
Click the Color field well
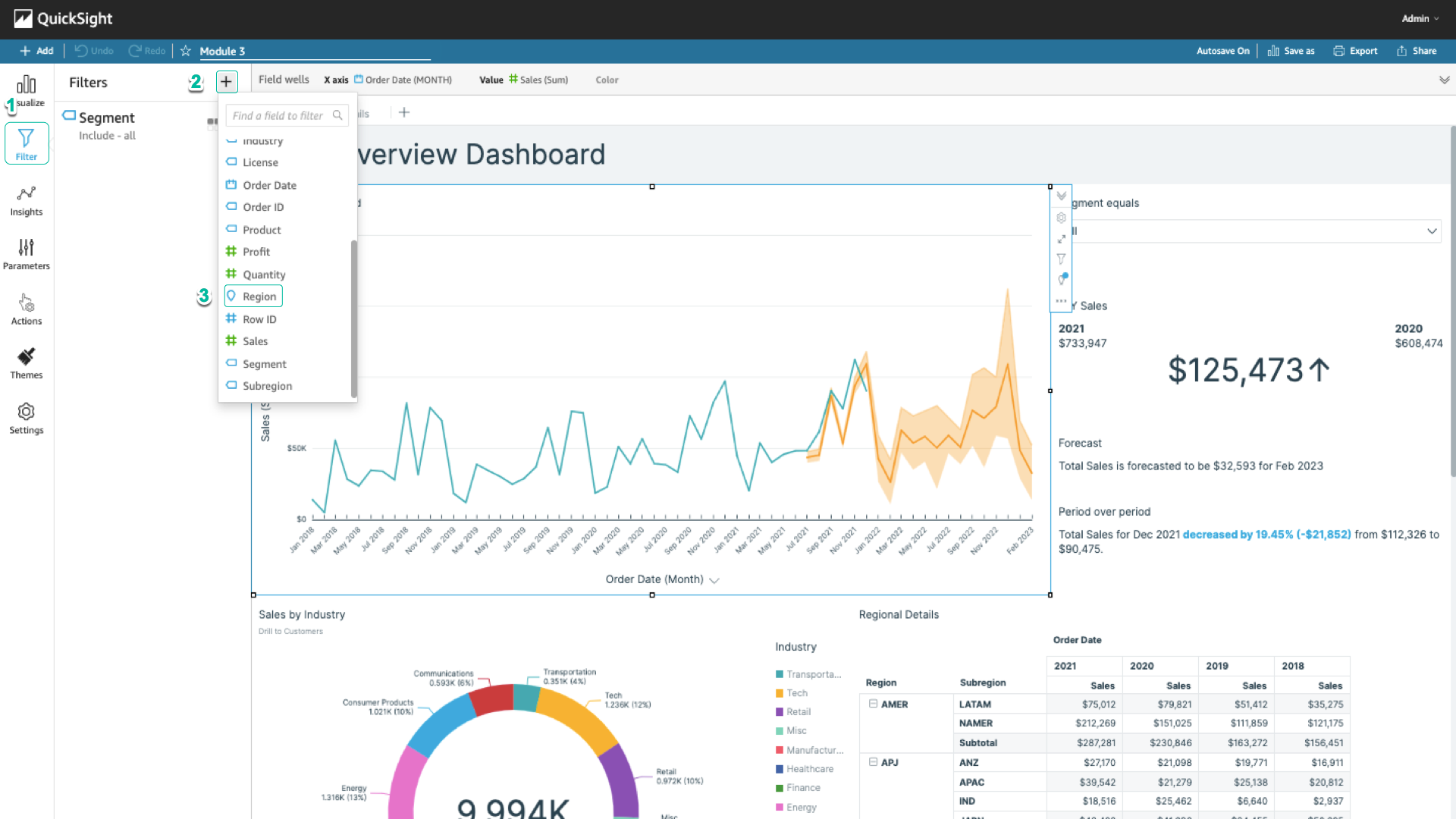coord(607,80)
